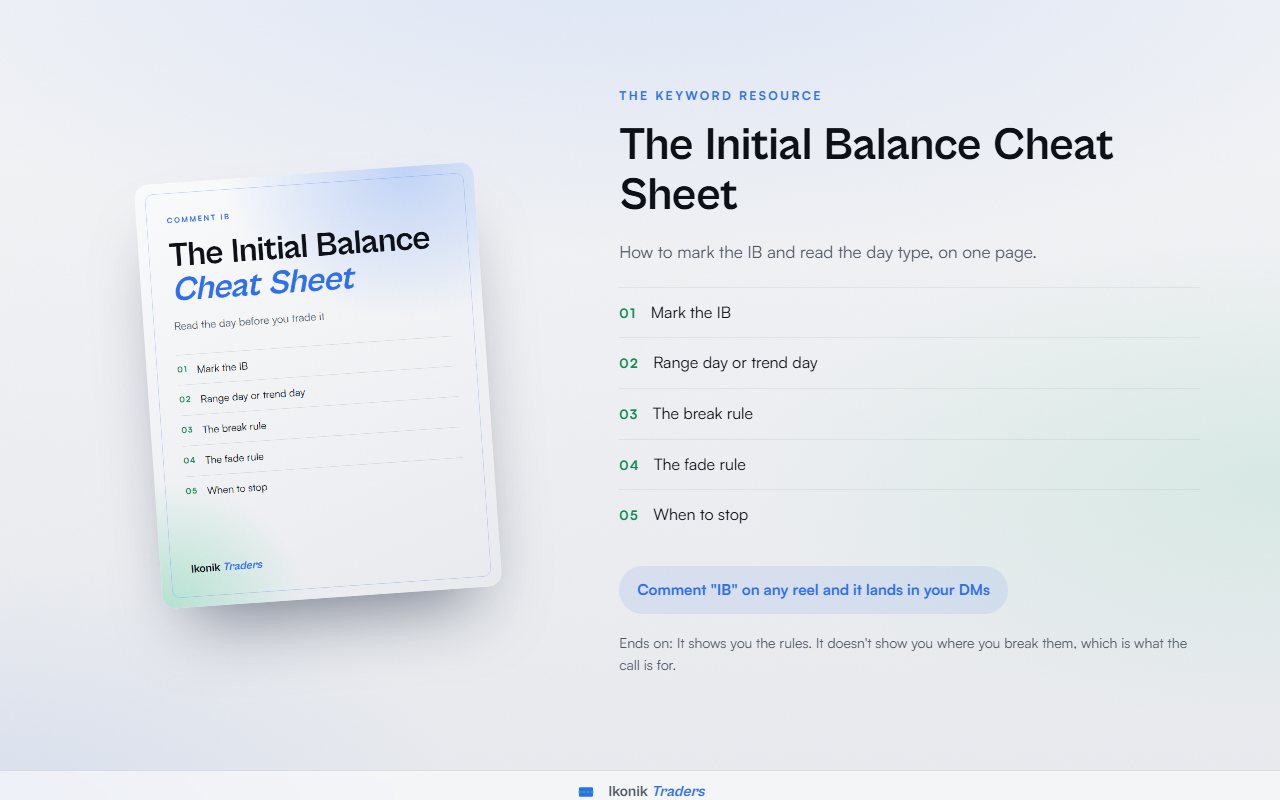
Task: Click the blue Ikonik logo icon in footer
Action: click(x=586, y=791)
